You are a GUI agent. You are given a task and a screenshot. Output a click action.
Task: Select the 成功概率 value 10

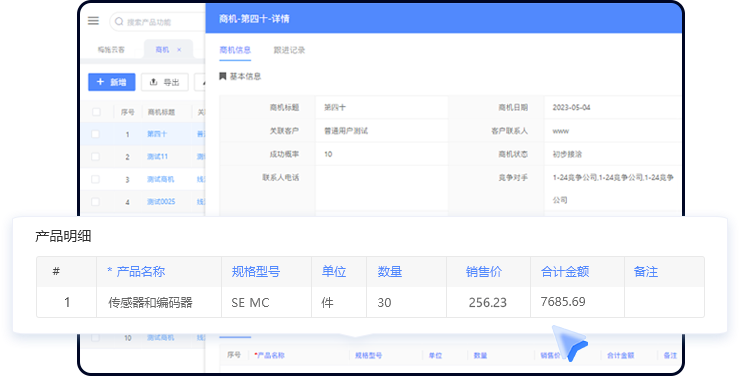click(x=328, y=154)
